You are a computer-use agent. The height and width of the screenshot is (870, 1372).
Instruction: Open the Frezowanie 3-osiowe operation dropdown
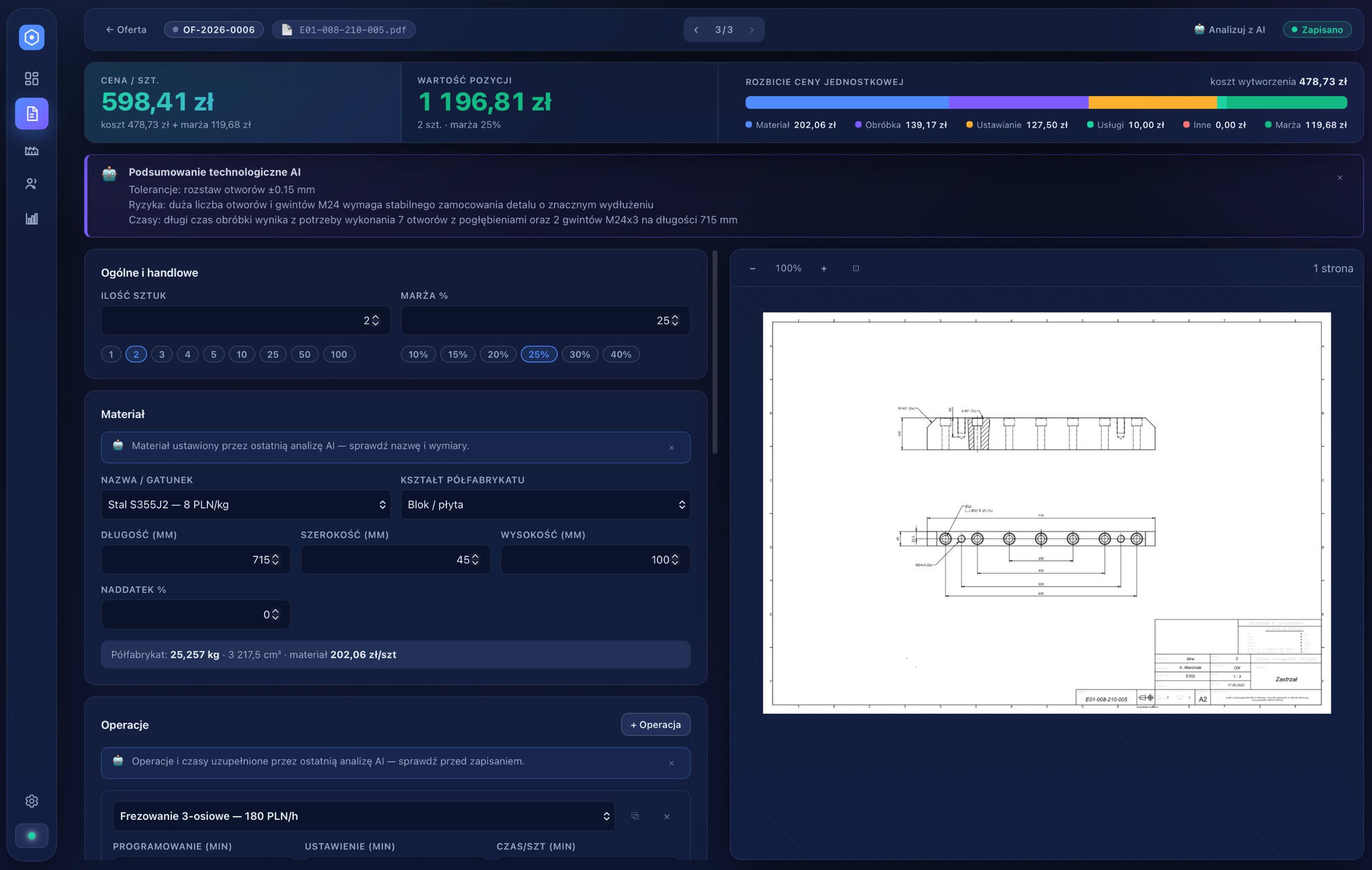tap(364, 816)
